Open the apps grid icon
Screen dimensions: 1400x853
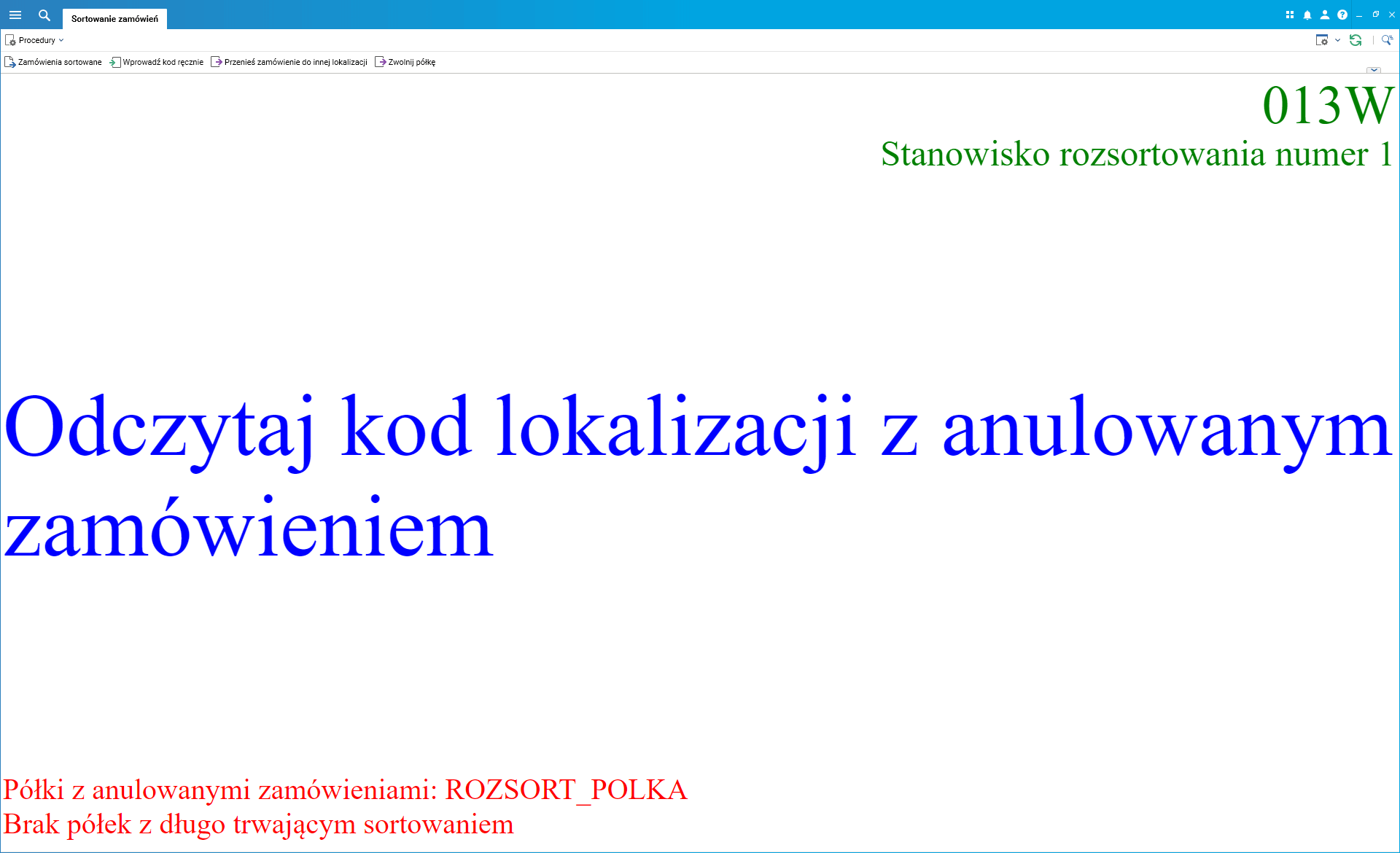point(1290,15)
